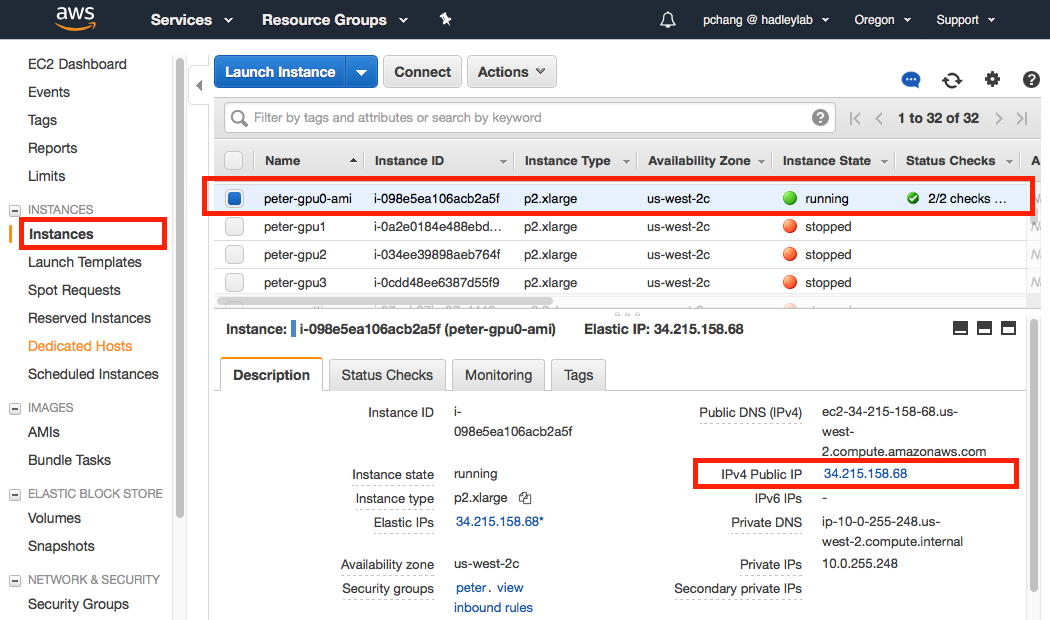1050x620 pixels.
Task: Maximize the details pane layout
Action: (1008, 328)
